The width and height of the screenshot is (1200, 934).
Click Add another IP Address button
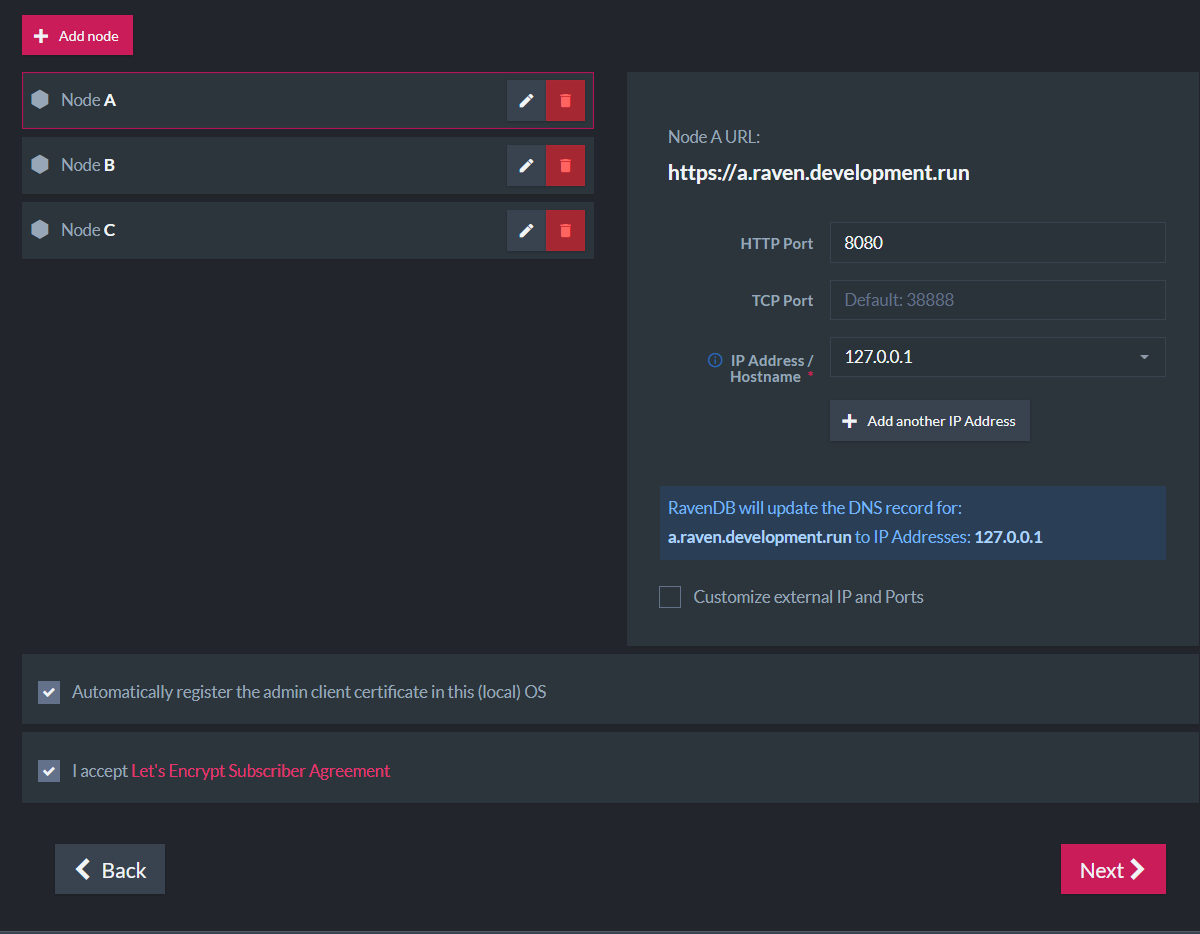(930, 421)
